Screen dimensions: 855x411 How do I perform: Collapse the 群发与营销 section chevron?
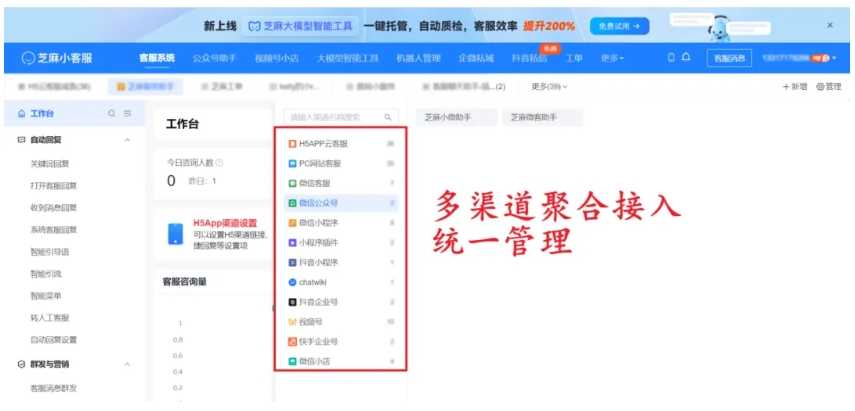[128, 364]
